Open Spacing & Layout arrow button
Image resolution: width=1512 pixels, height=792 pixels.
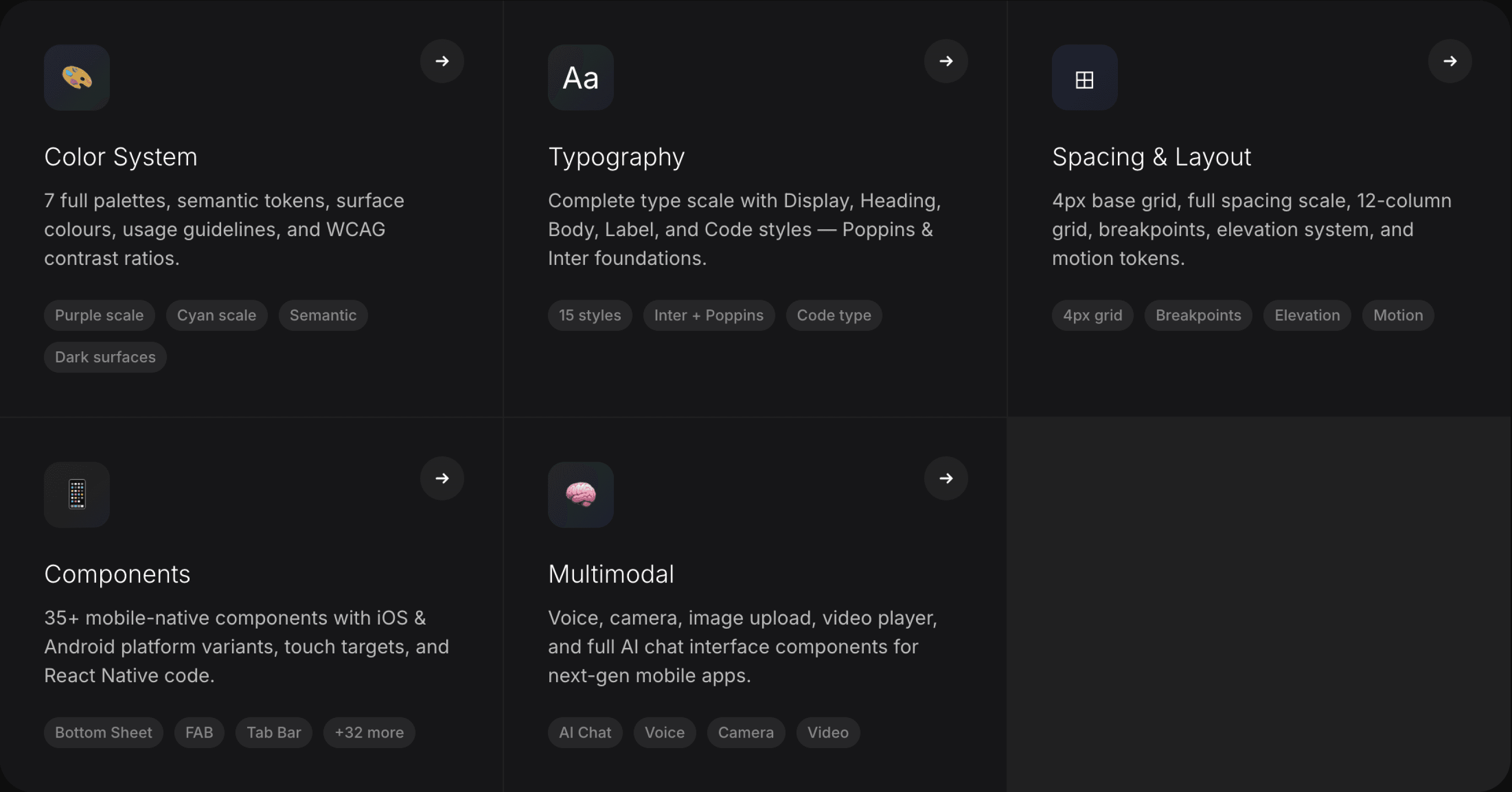click(1449, 61)
